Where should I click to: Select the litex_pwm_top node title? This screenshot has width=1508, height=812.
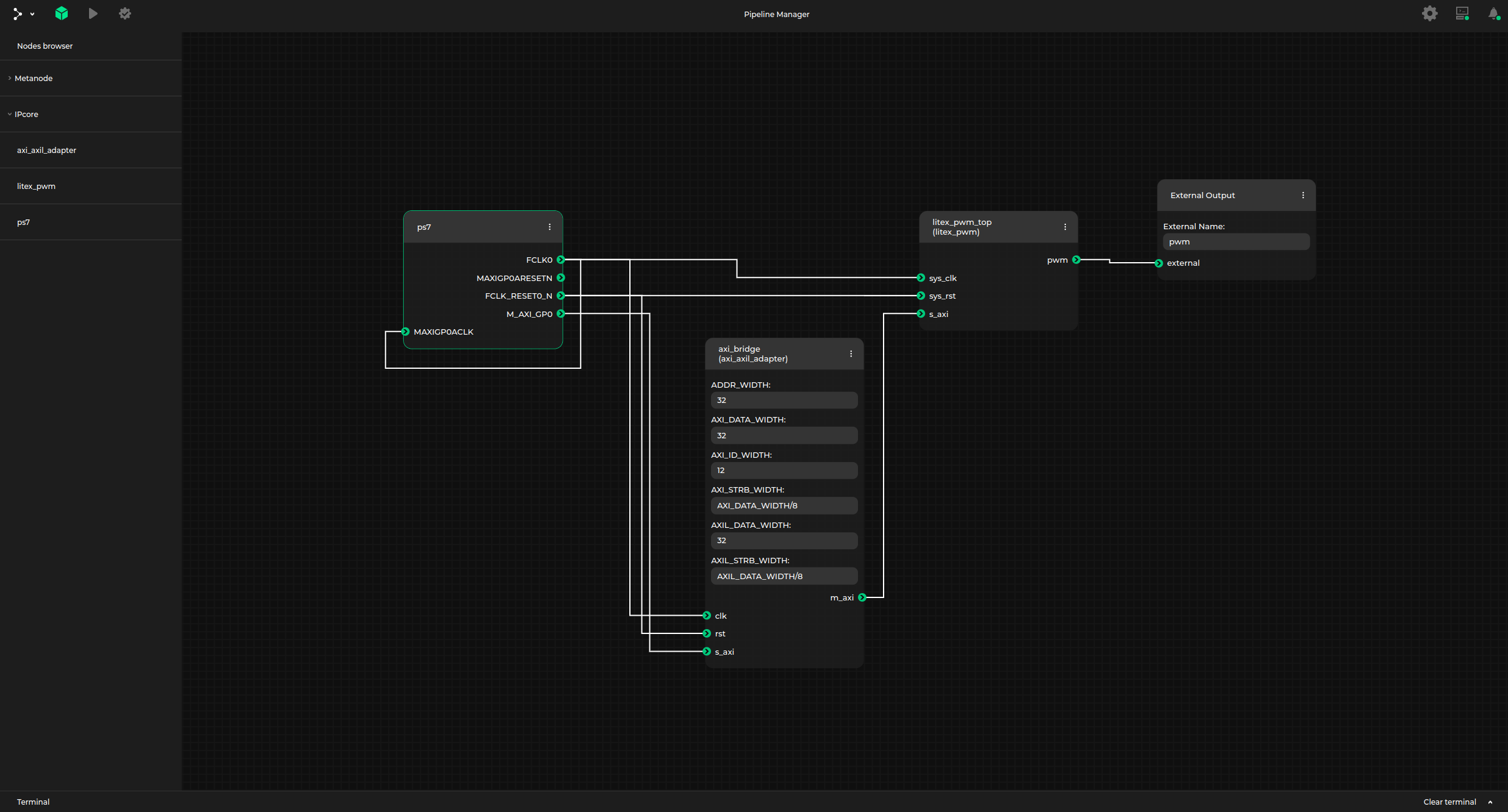pyautogui.click(x=962, y=227)
